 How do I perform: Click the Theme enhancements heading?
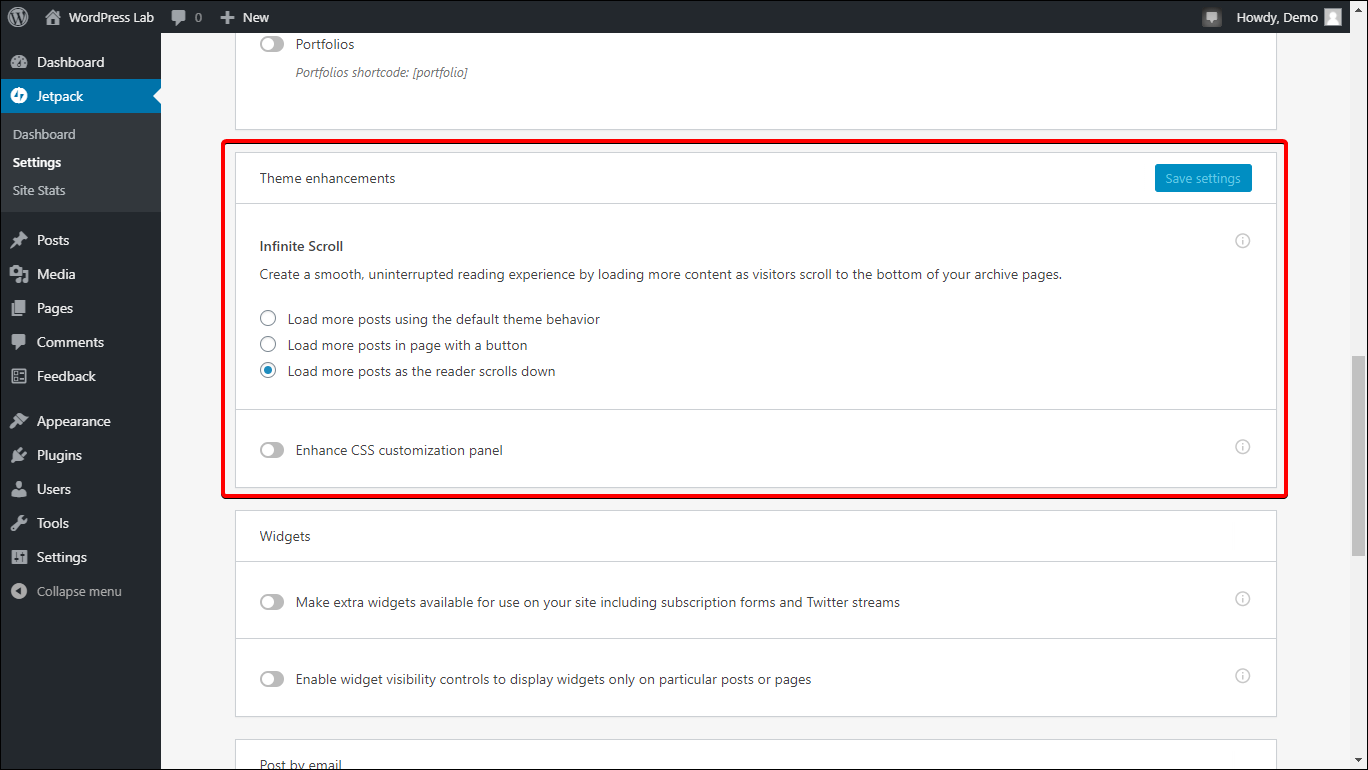327,178
